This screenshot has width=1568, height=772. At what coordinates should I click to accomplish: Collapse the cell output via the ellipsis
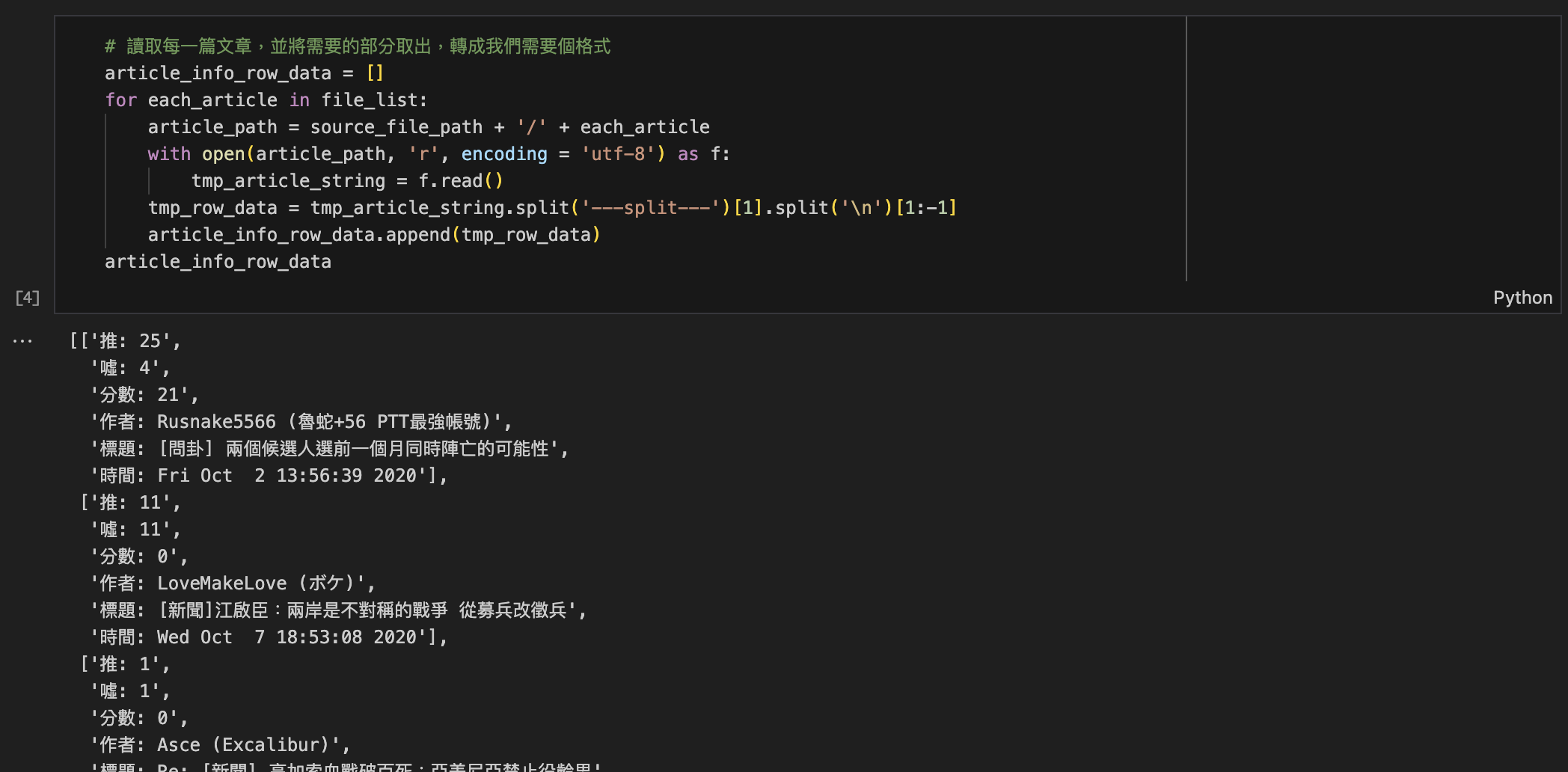point(22,340)
